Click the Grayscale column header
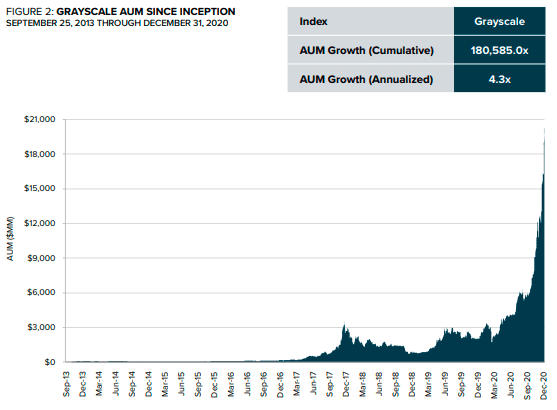This screenshot has height=410, width=557. click(x=499, y=21)
